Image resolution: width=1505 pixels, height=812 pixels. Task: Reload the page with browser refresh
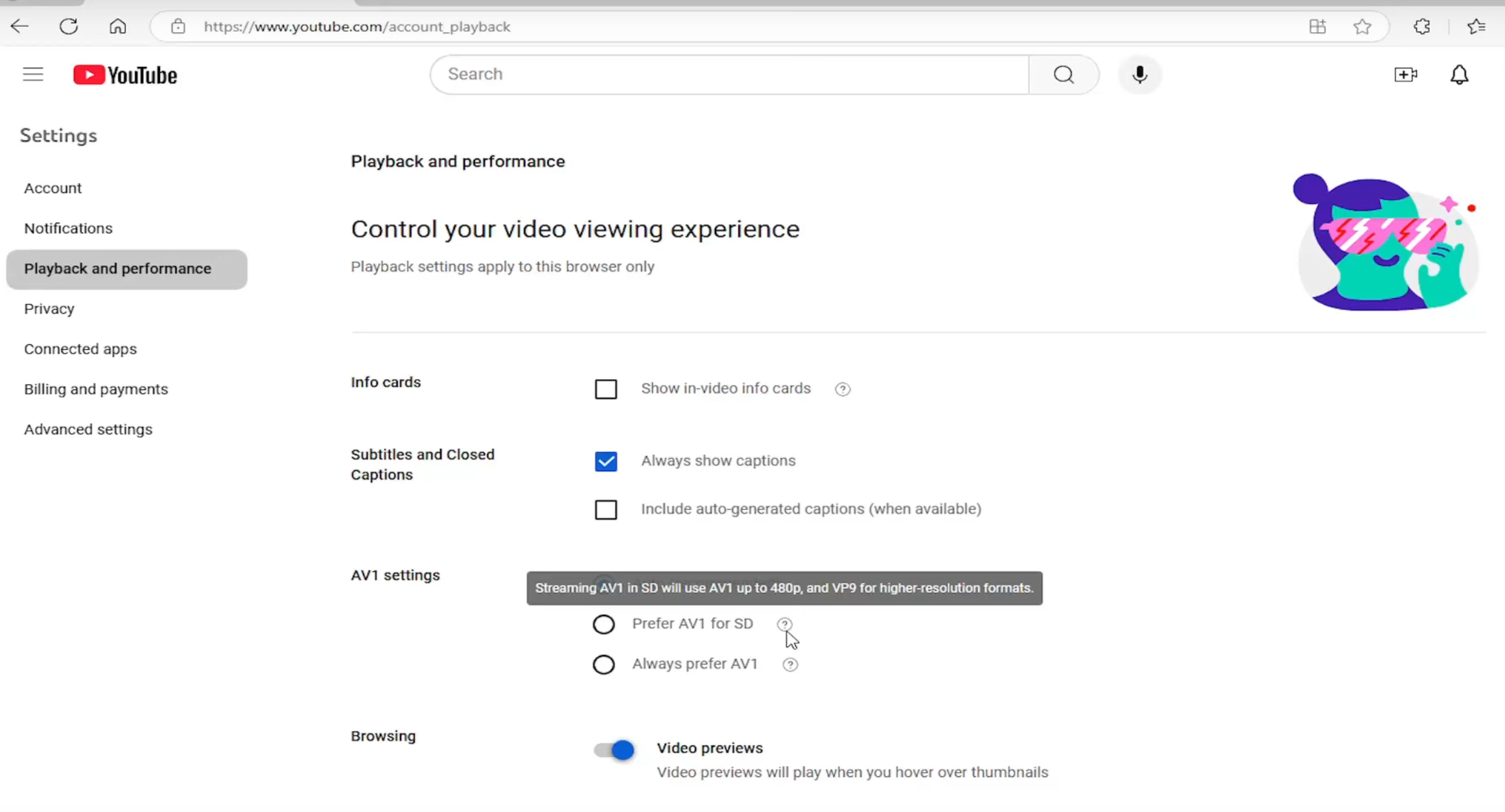coord(69,27)
